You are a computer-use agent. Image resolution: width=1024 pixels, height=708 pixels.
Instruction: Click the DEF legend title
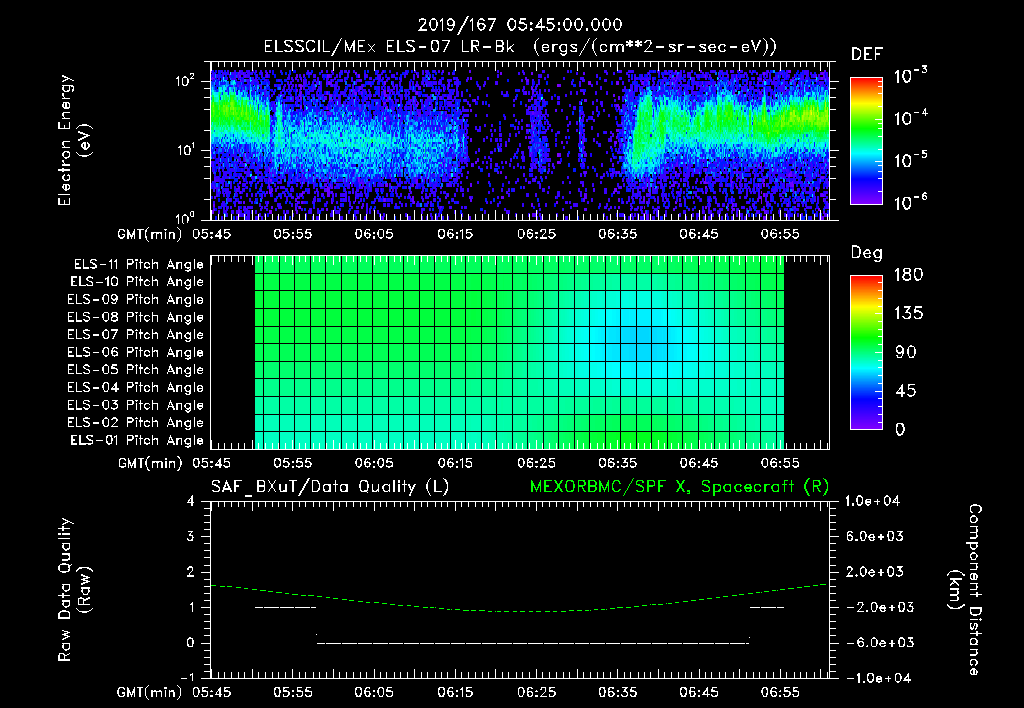coord(867,54)
